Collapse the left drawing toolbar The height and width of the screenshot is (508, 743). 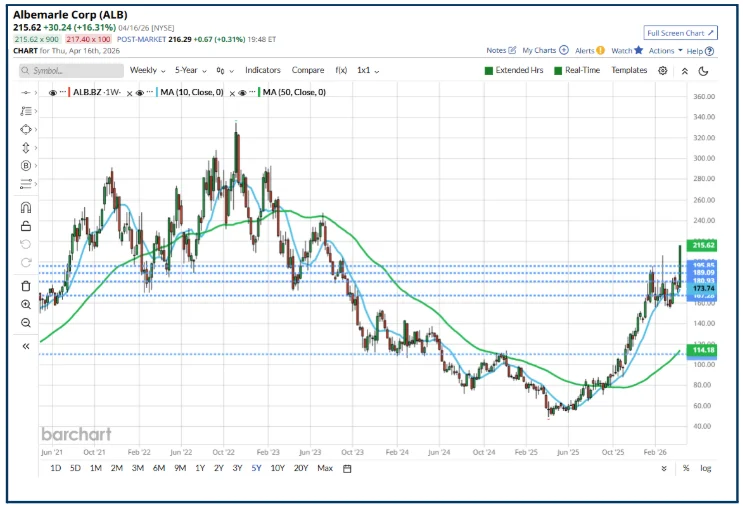pyautogui.click(x=26, y=346)
